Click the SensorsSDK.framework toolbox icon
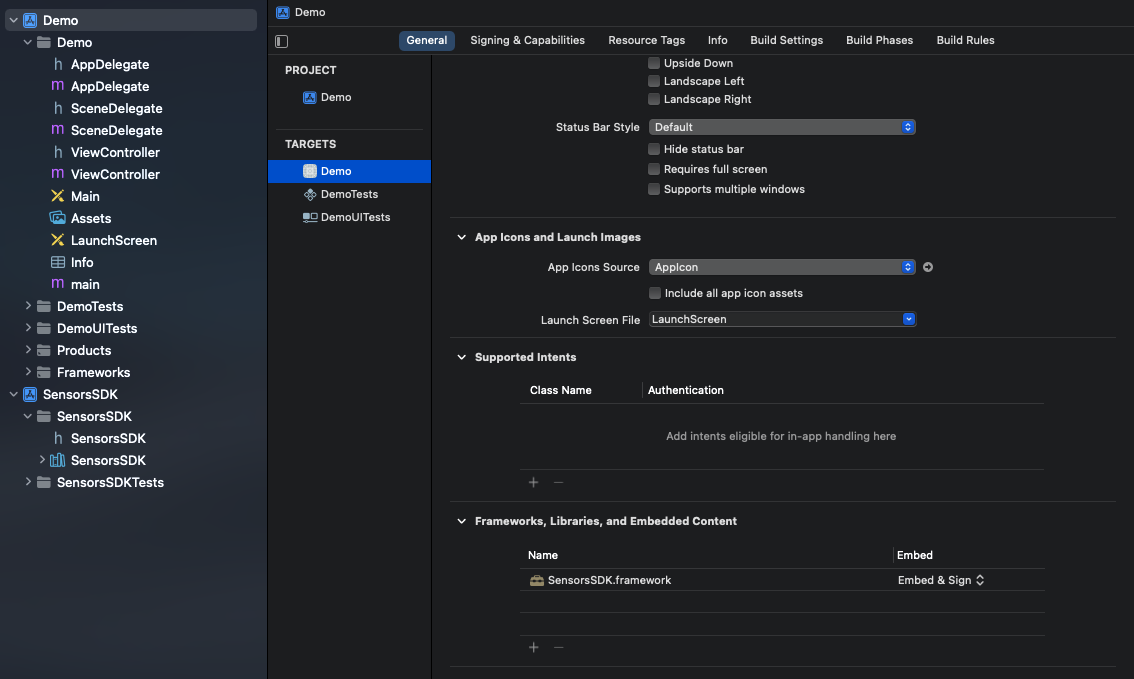1134x679 pixels. coord(537,580)
